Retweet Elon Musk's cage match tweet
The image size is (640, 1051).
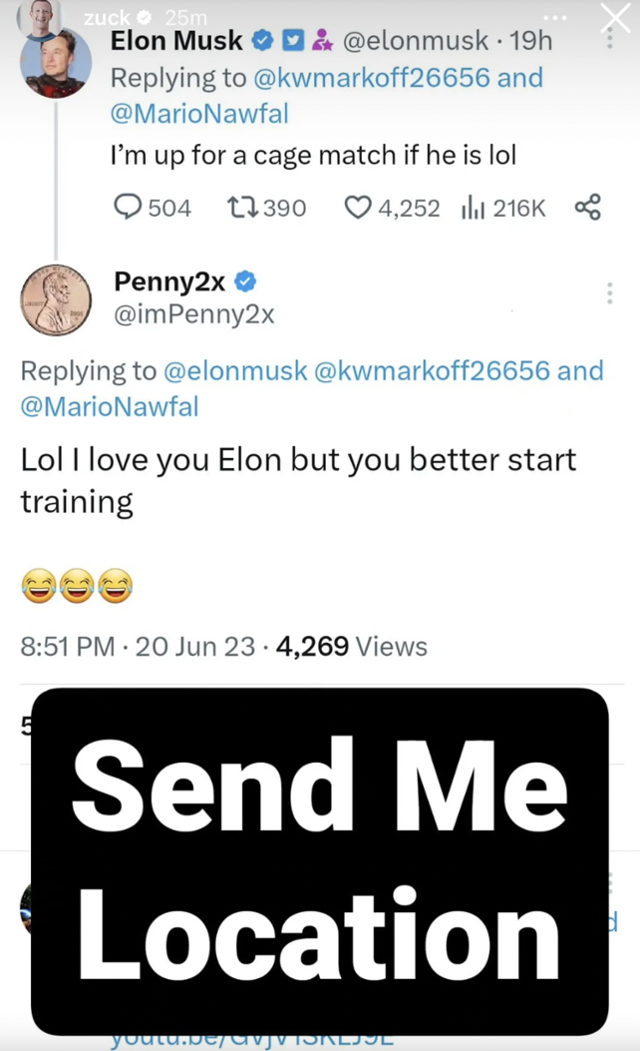coord(241,207)
